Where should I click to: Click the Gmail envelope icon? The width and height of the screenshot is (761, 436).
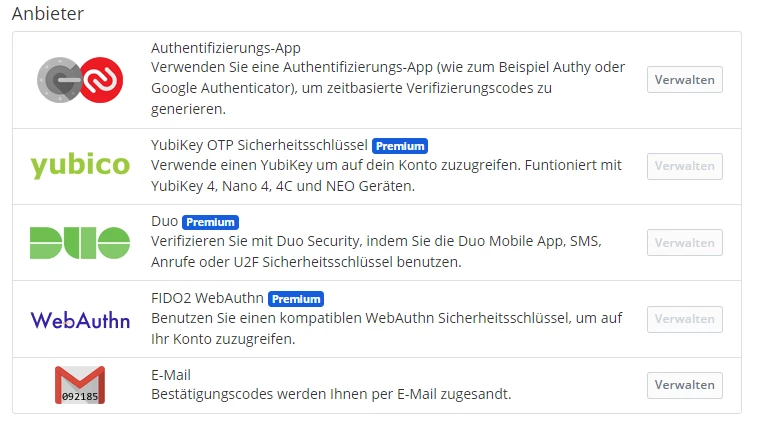coord(80,385)
